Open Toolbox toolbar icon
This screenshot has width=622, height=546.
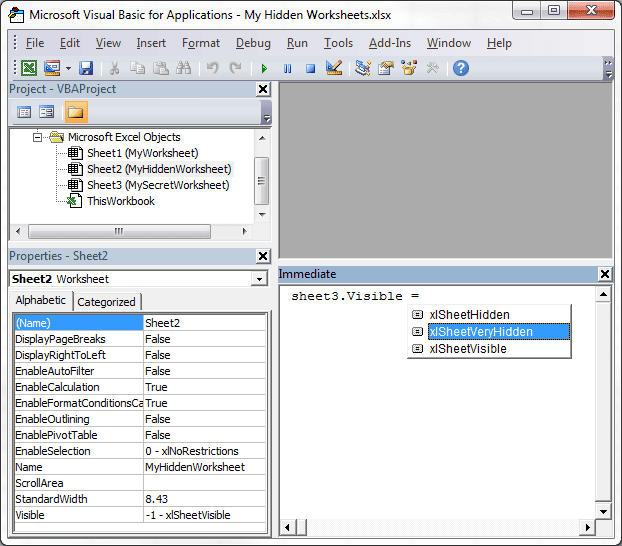pos(432,68)
